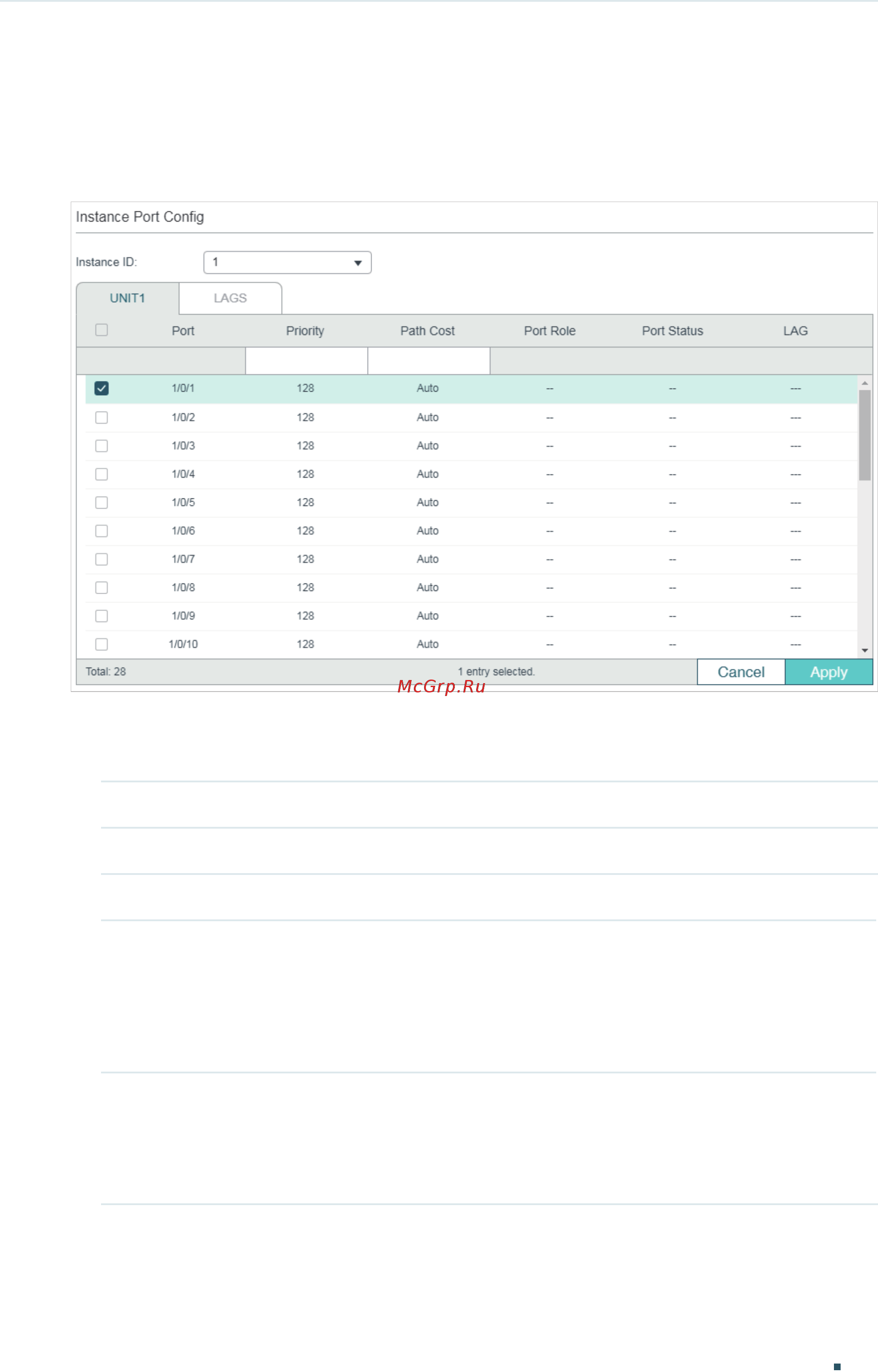Select port 1/0/3 checkbox
This screenshot has width=878, height=1372.
click(101, 446)
